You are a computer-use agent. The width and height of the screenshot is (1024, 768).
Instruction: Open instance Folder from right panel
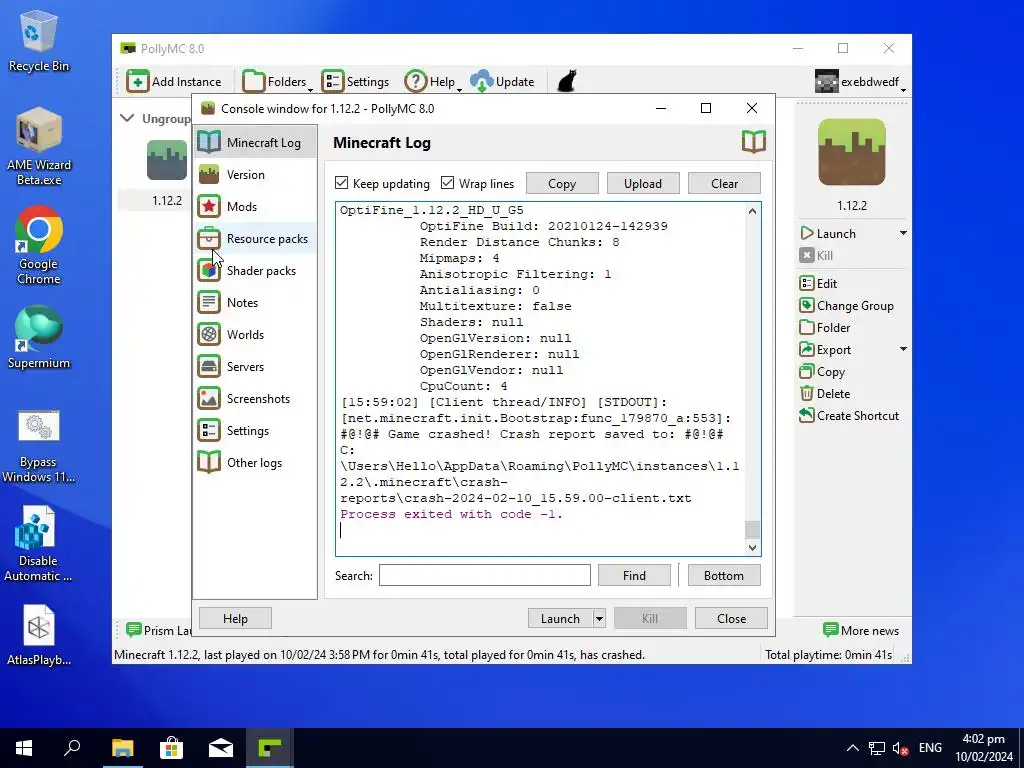(x=825, y=328)
